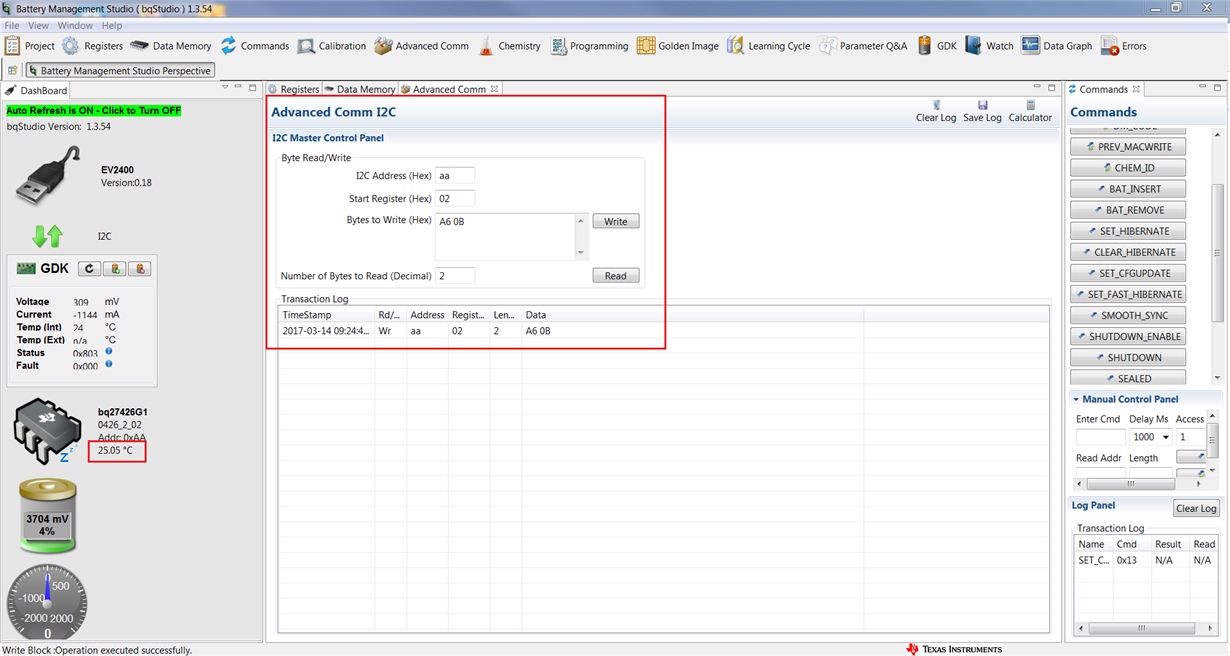Click Battery Management Studio Perspective button
The height and width of the screenshot is (656, 1230).
point(120,71)
